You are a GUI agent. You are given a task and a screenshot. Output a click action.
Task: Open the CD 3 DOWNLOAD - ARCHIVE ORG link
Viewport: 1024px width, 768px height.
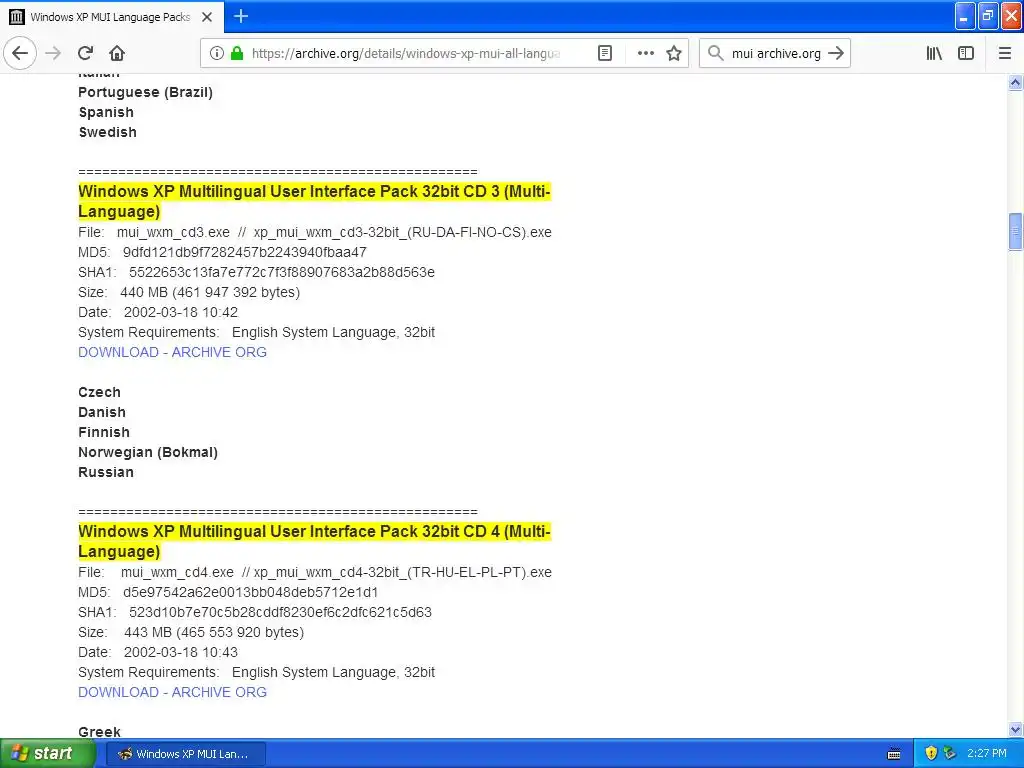click(172, 352)
